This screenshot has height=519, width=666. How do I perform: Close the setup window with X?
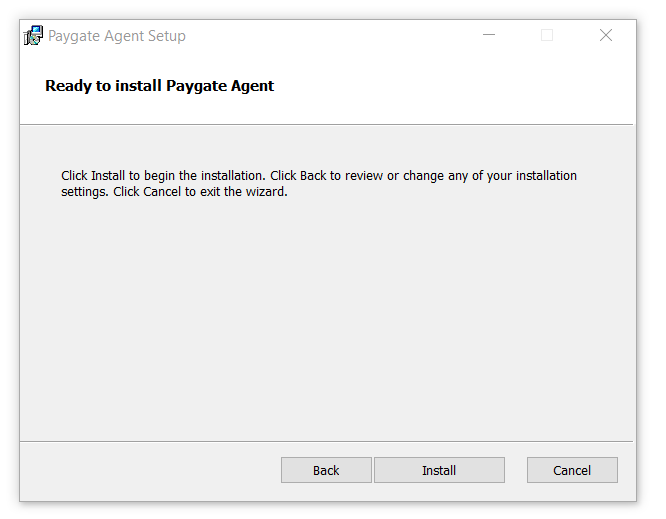click(x=606, y=35)
